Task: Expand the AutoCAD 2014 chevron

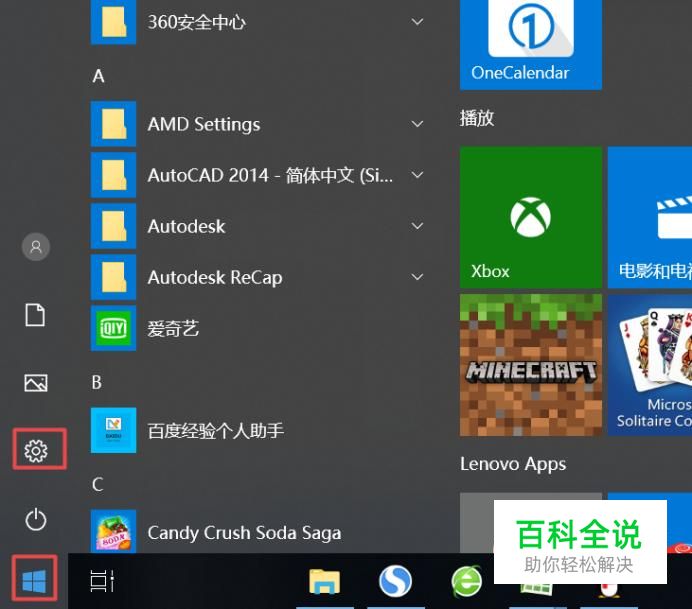Action: point(417,175)
